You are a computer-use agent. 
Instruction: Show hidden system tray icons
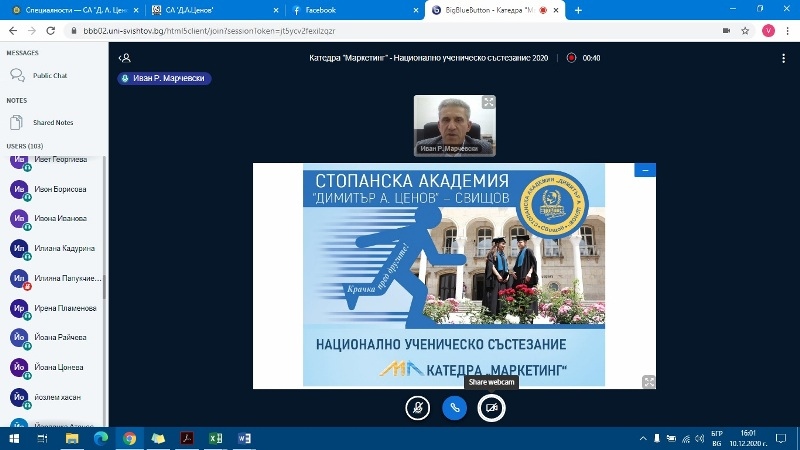[643, 438]
